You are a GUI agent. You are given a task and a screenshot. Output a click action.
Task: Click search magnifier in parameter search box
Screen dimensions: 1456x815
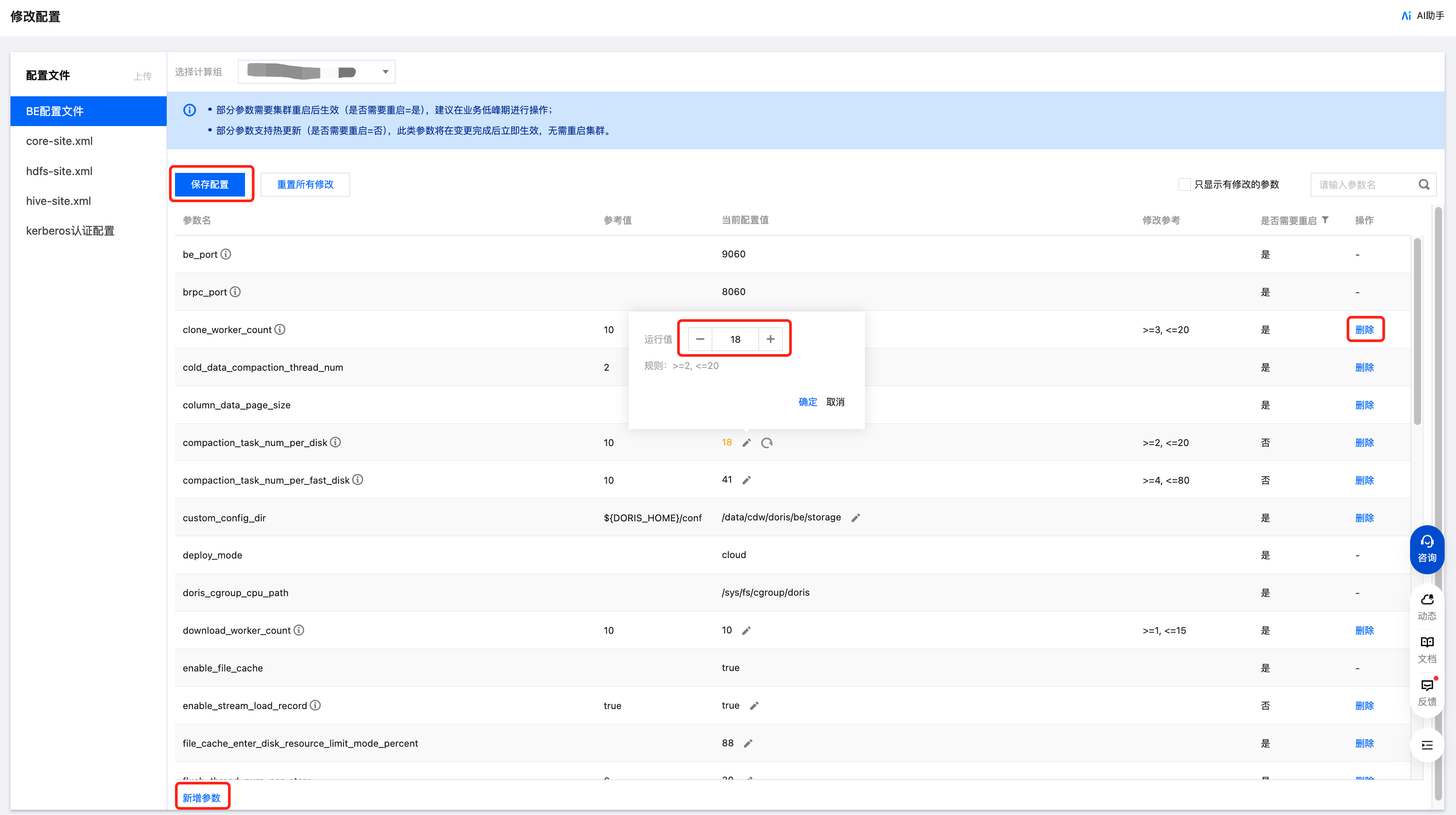(1424, 184)
